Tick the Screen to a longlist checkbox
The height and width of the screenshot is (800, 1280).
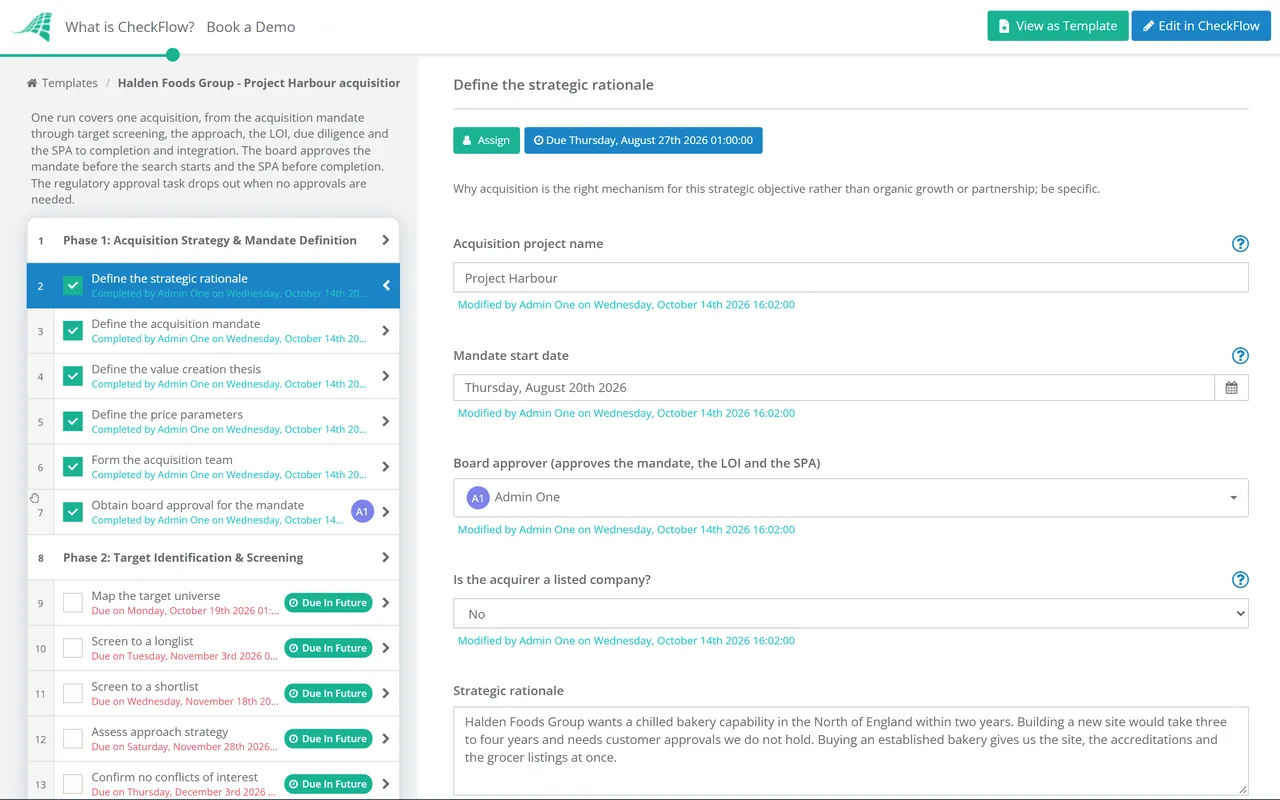(73, 648)
